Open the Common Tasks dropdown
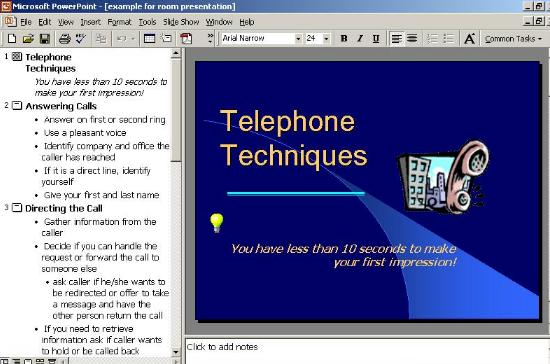This screenshot has width=550, height=364. [514, 39]
